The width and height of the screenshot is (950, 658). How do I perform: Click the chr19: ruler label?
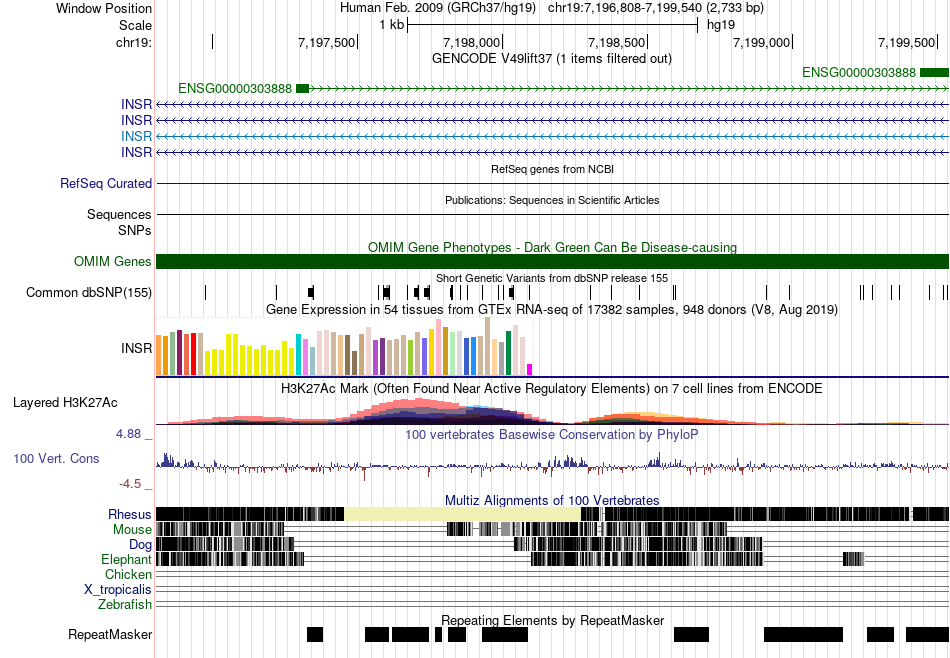[134, 42]
